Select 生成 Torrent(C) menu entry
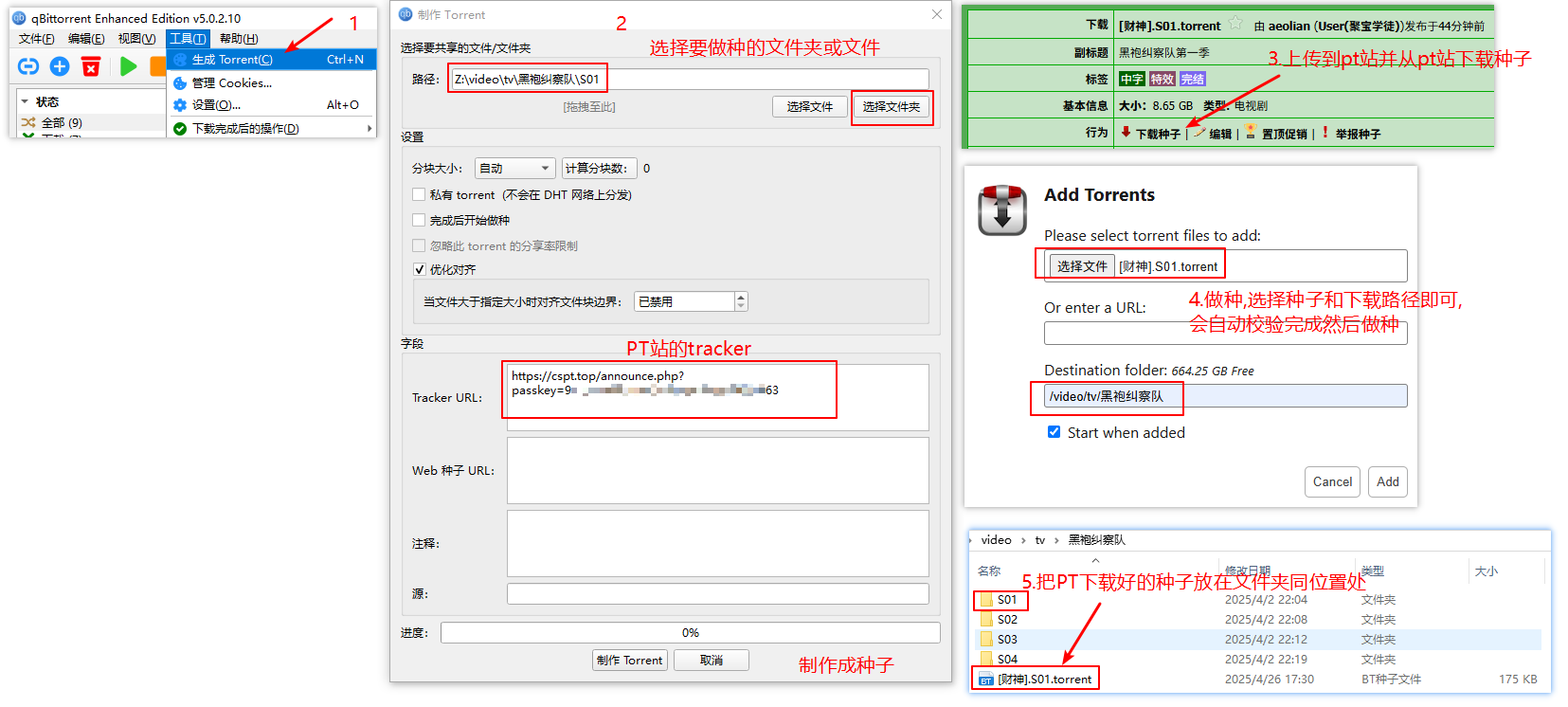 click(272, 60)
